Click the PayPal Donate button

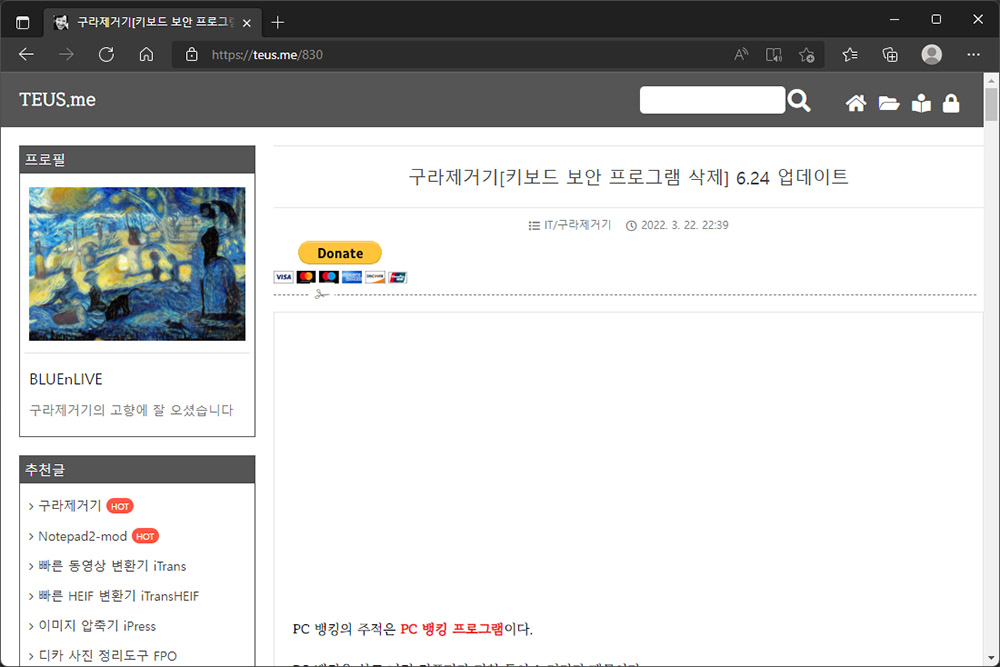[x=340, y=253]
